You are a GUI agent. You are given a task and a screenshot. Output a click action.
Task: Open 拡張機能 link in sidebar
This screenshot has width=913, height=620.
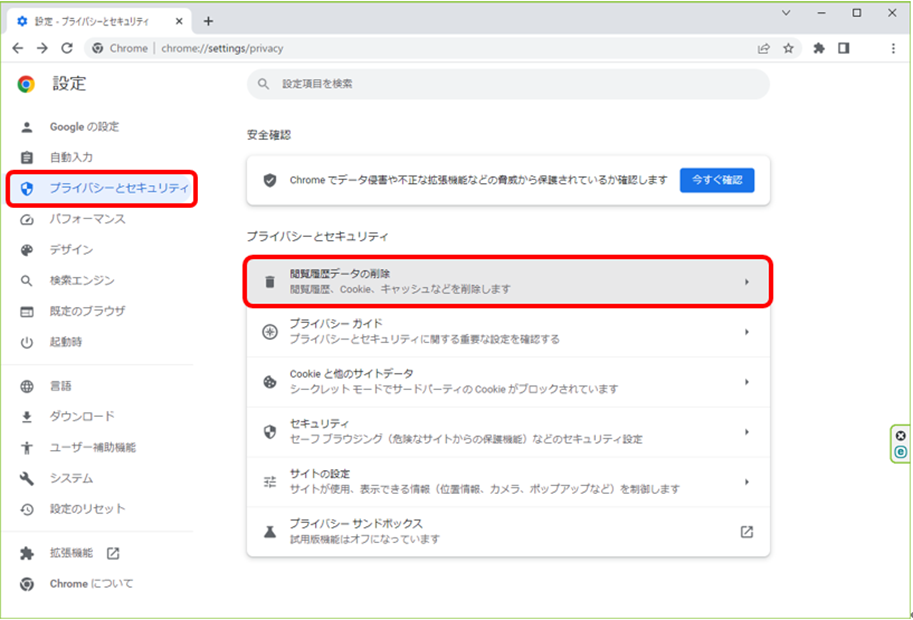click(x=71, y=553)
